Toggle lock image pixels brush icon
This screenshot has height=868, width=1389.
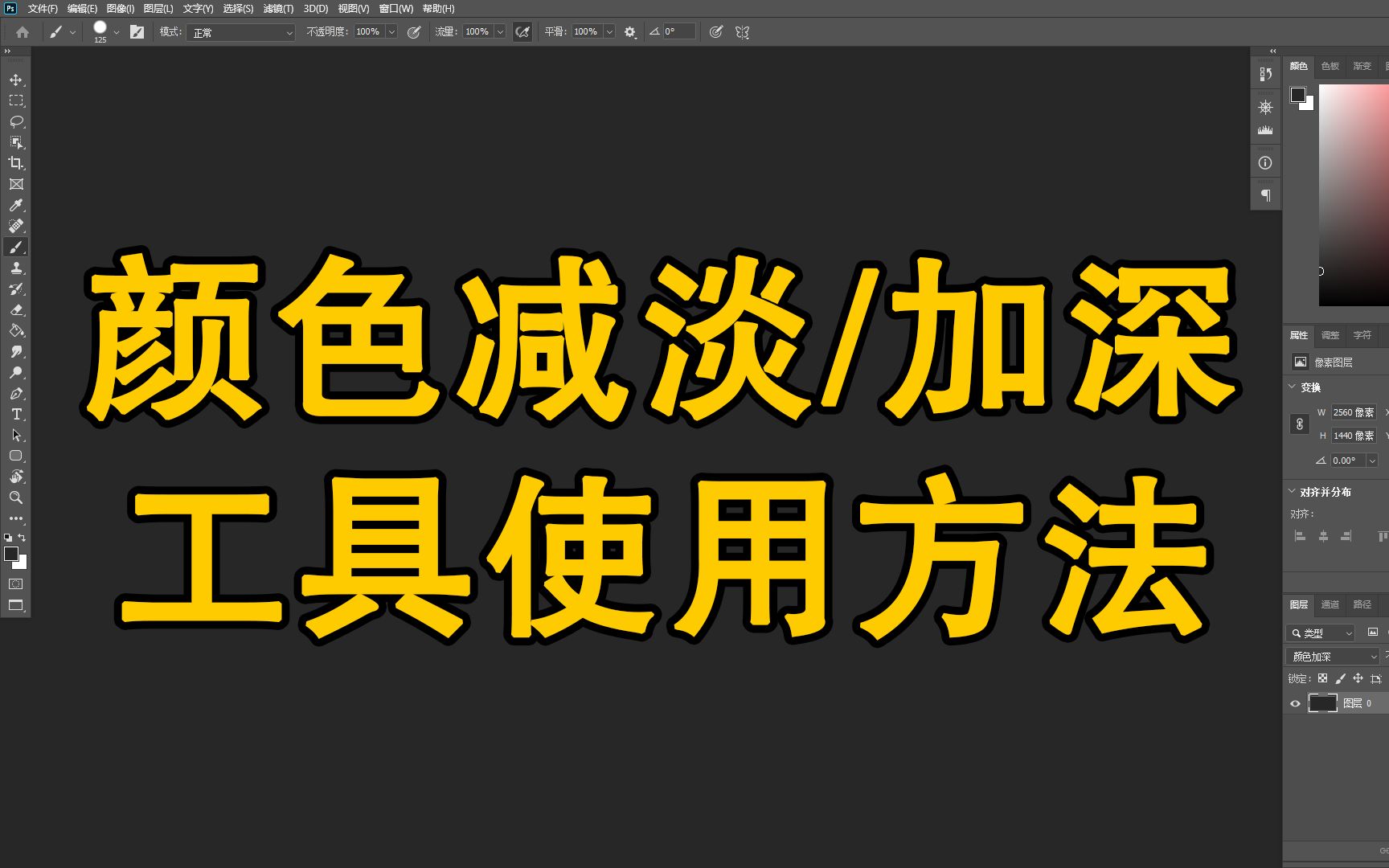(x=1340, y=678)
